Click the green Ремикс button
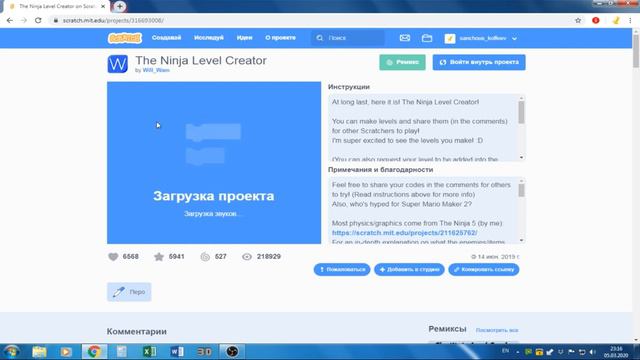The image size is (640, 360). [402, 62]
